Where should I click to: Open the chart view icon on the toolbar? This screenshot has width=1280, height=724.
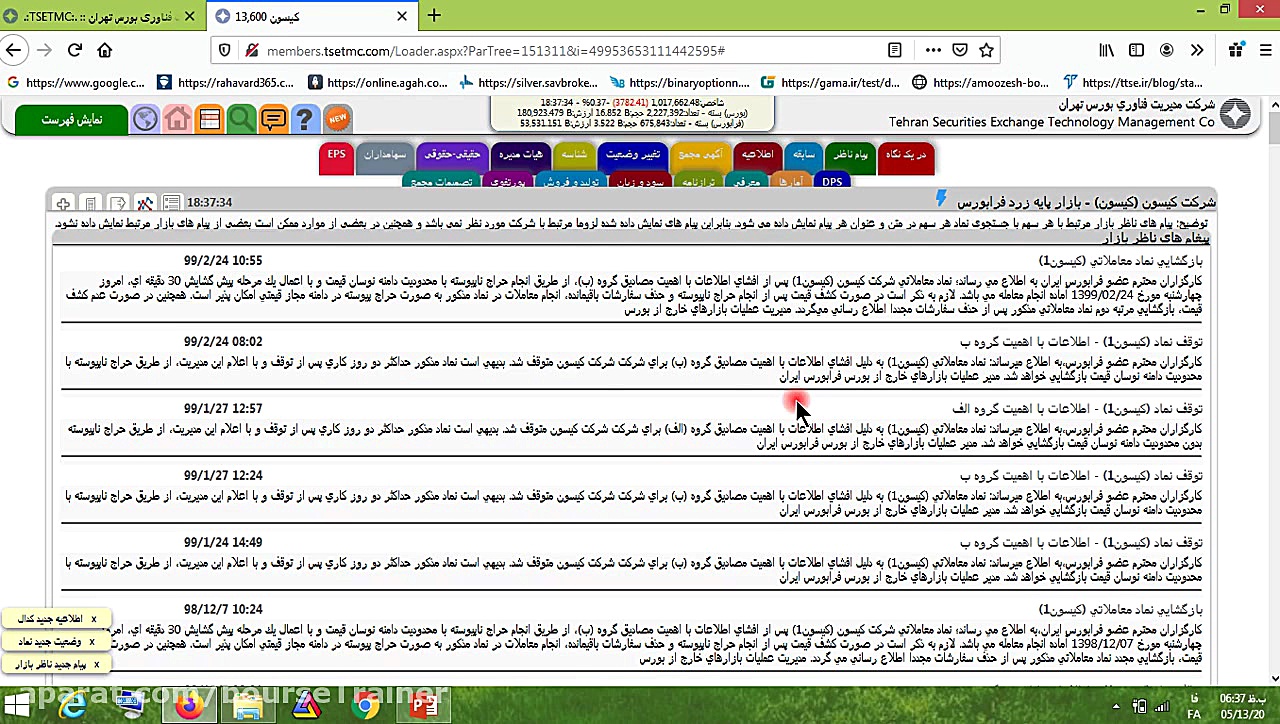145,203
